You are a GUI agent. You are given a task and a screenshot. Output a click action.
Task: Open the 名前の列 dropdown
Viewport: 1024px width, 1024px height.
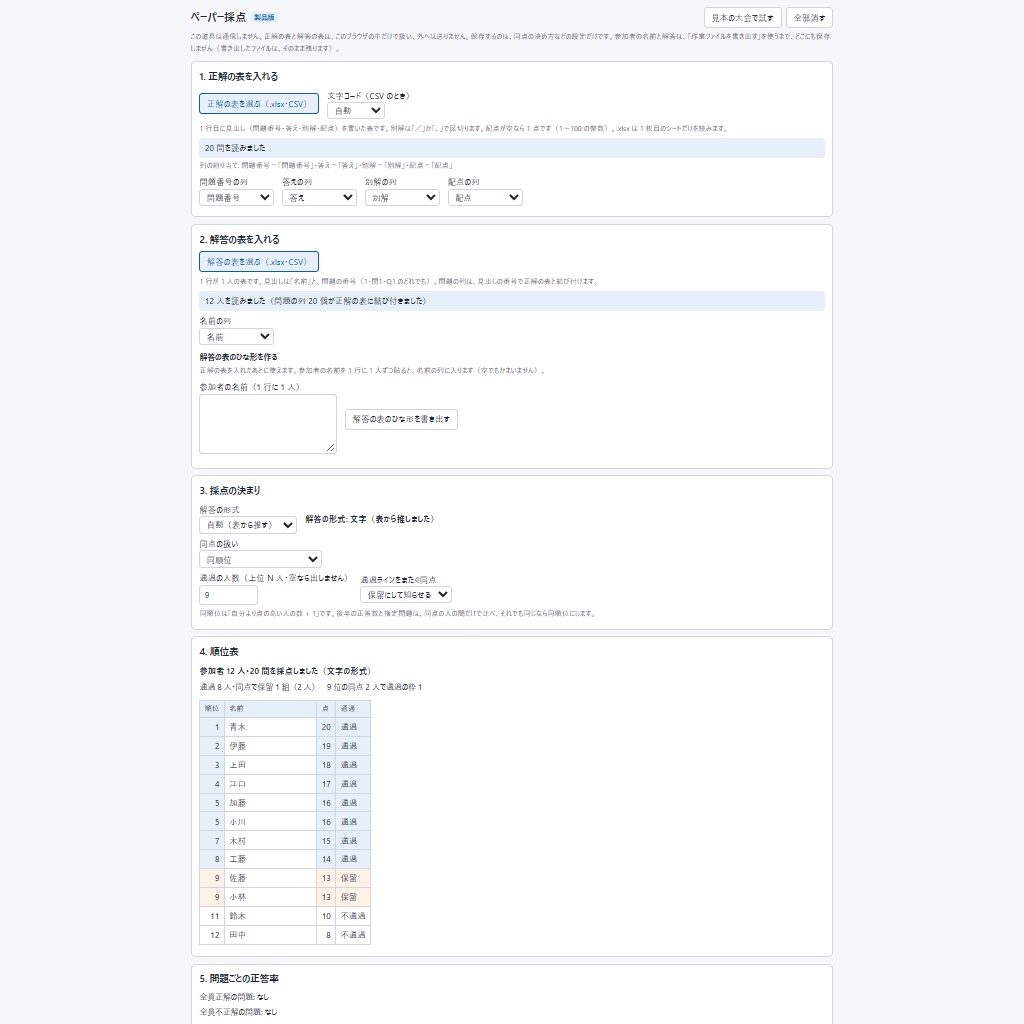tap(236, 337)
